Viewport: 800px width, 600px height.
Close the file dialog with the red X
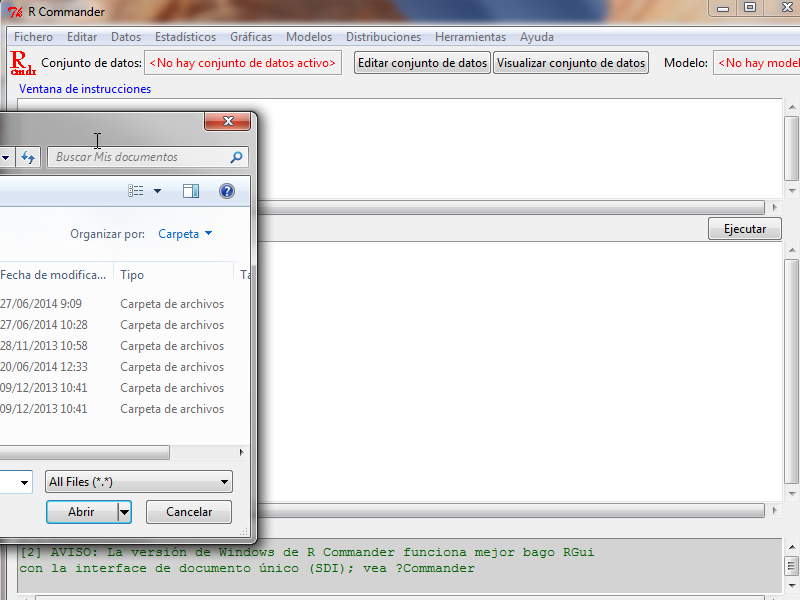(x=227, y=121)
